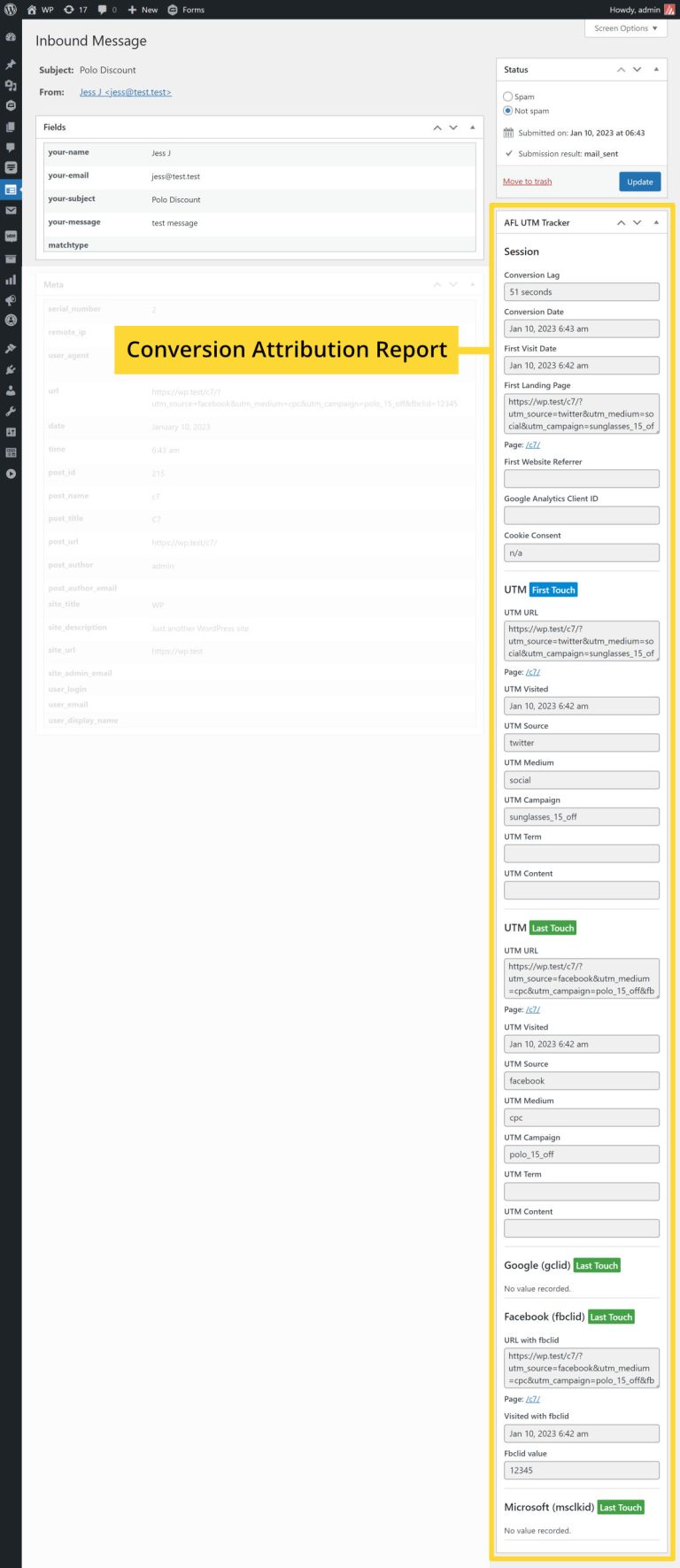Click Move to trash link
Screen dimensions: 680x1568
point(527,182)
